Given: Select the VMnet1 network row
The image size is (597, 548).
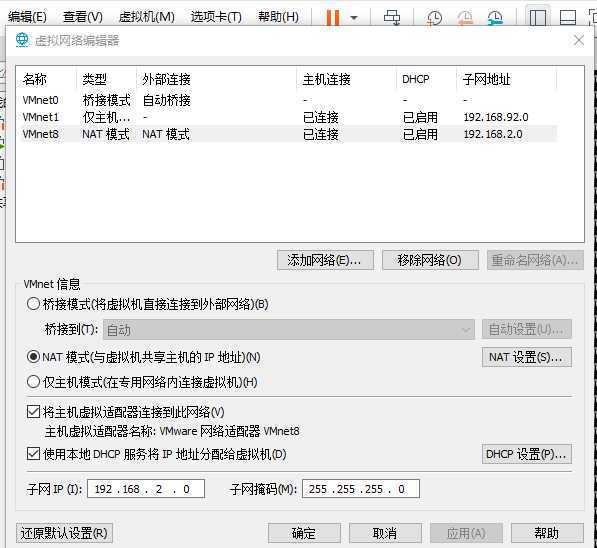Looking at the screenshot, I should click(289, 117).
